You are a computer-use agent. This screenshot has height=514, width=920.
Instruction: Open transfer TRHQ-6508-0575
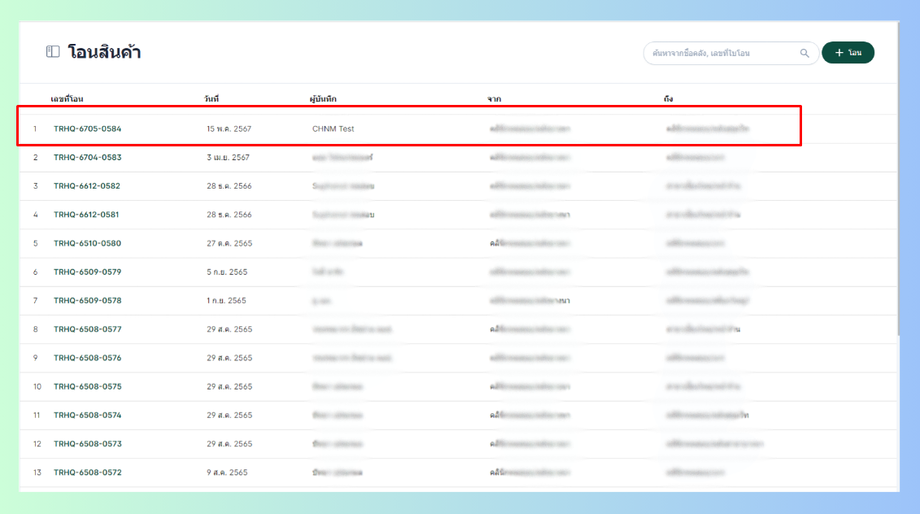[87, 387]
